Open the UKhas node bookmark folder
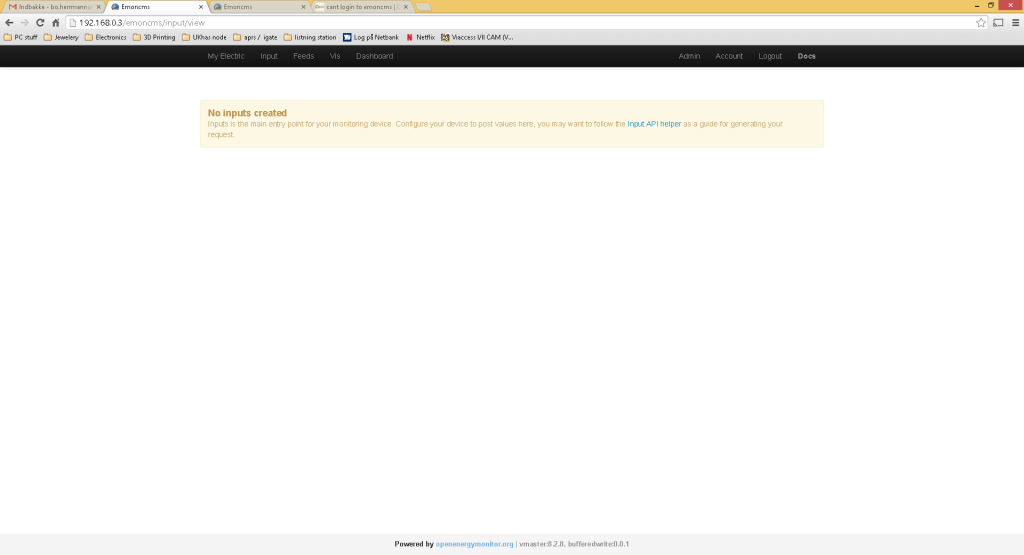Image resolution: width=1024 pixels, height=555 pixels. 204,38
